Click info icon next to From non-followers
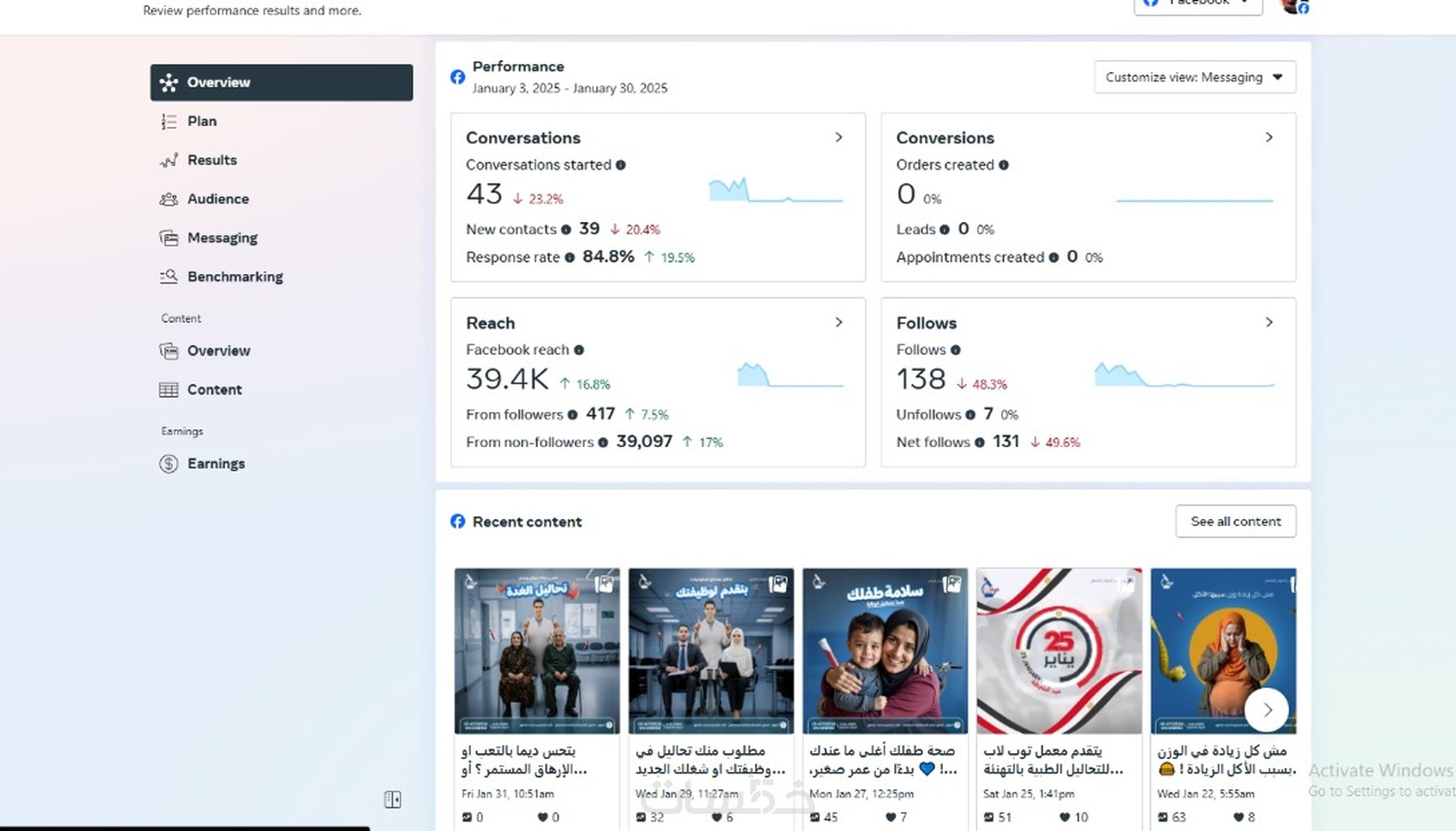 click(x=603, y=442)
